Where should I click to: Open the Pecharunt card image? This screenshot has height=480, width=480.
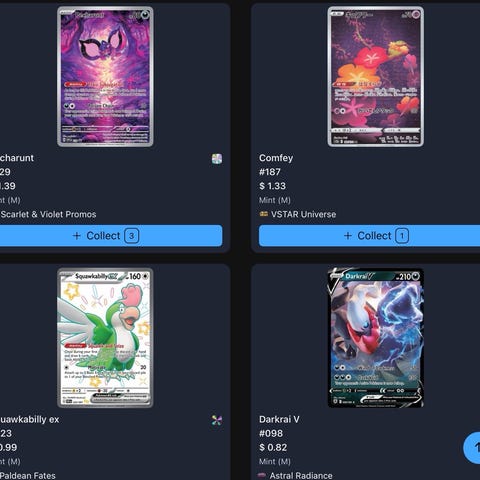click(x=105, y=77)
